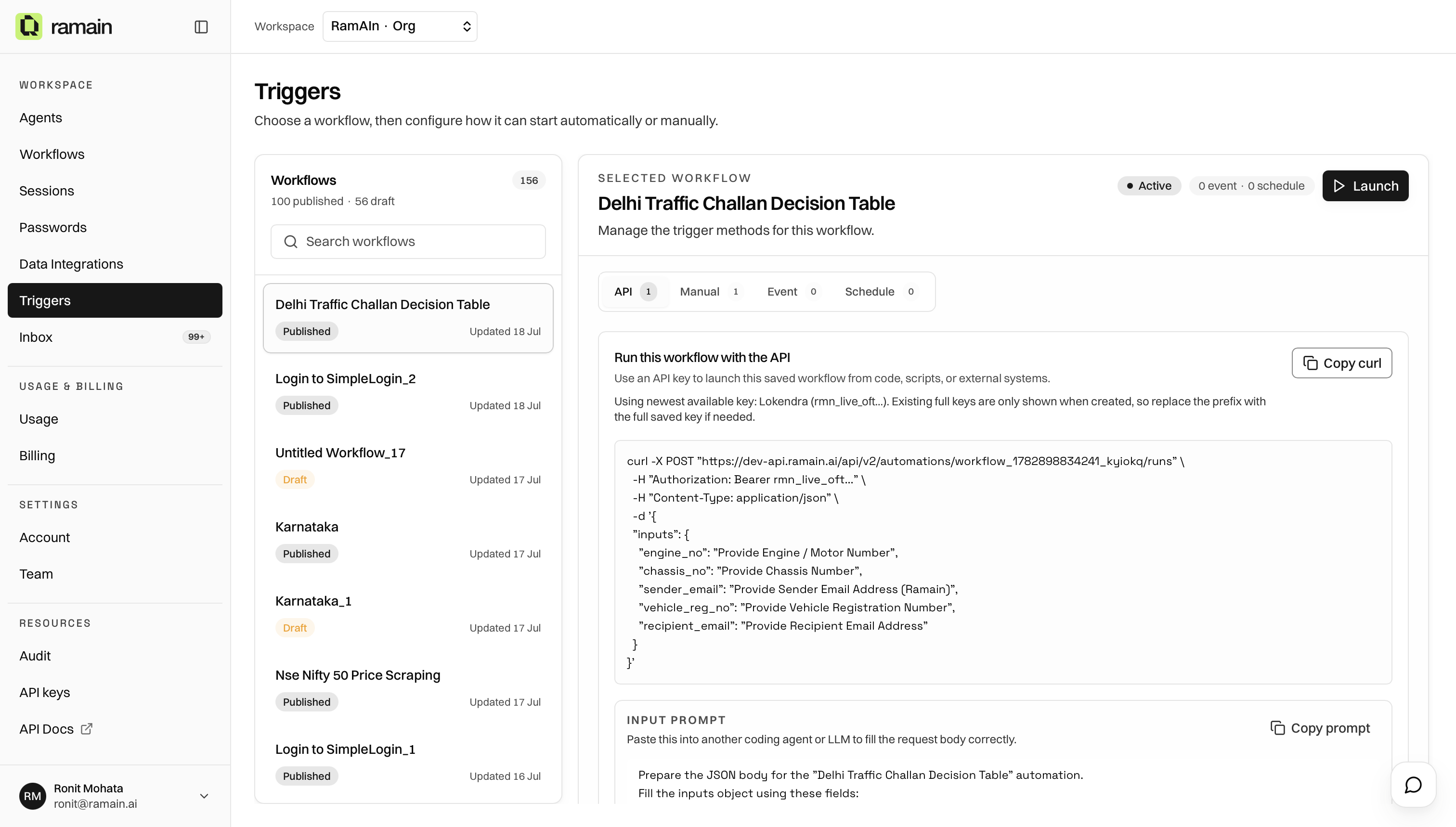Click the external link icon next to API Docs

coord(86,729)
